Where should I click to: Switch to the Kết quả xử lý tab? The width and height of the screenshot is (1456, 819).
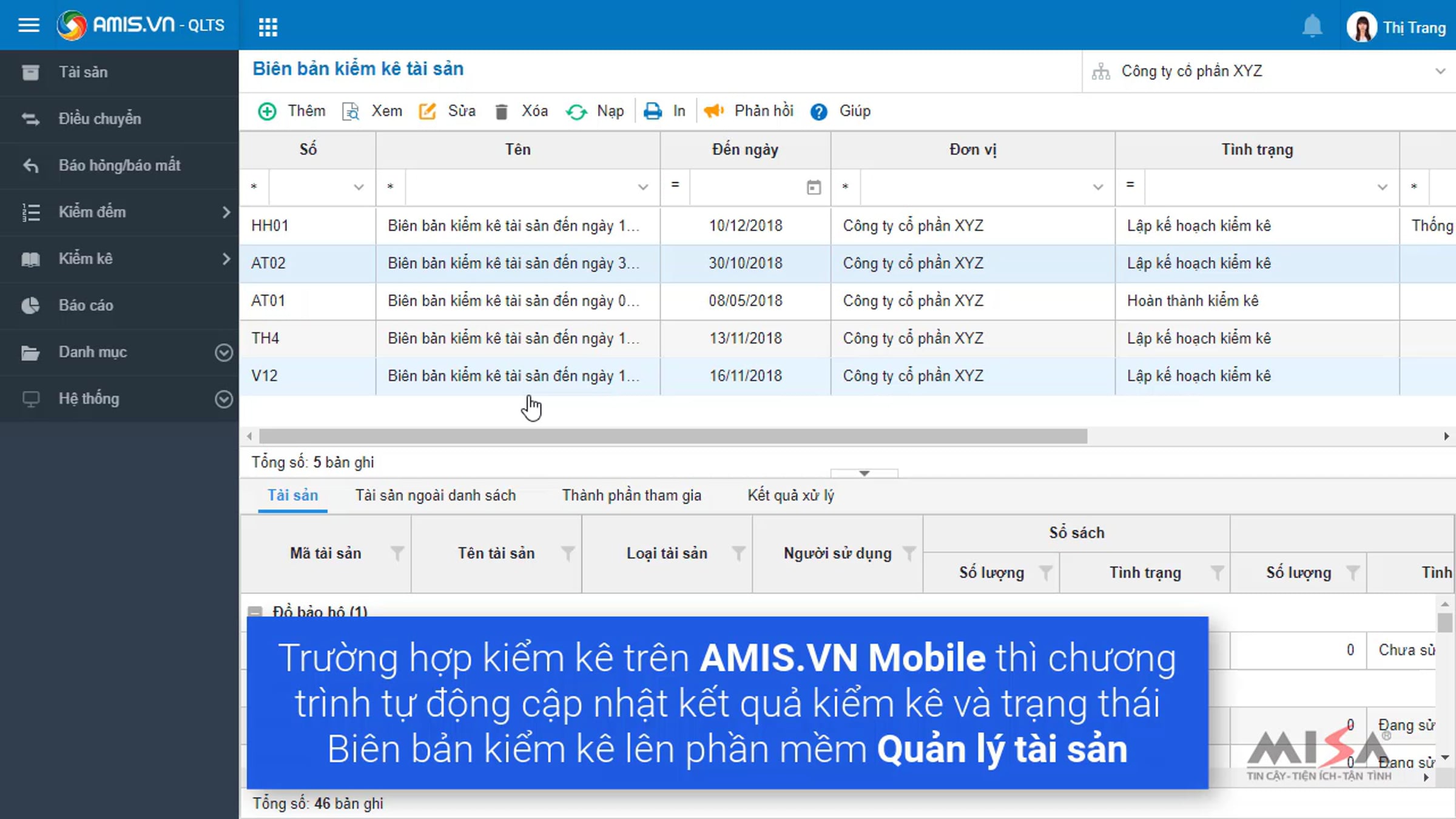pyautogui.click(x=790, y=496)
